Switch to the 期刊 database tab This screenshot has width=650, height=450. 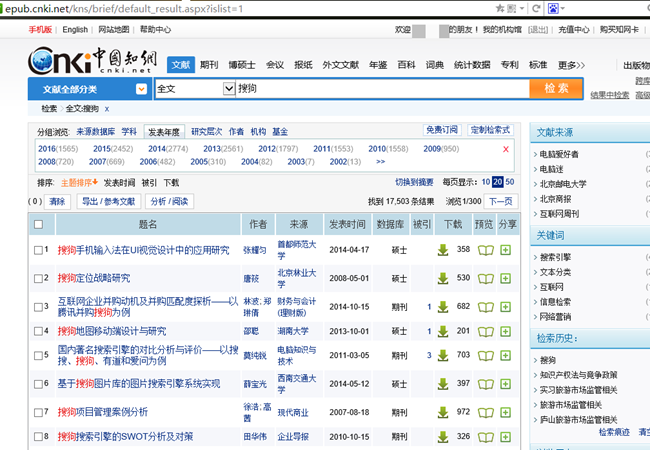(x=209, y=65)
